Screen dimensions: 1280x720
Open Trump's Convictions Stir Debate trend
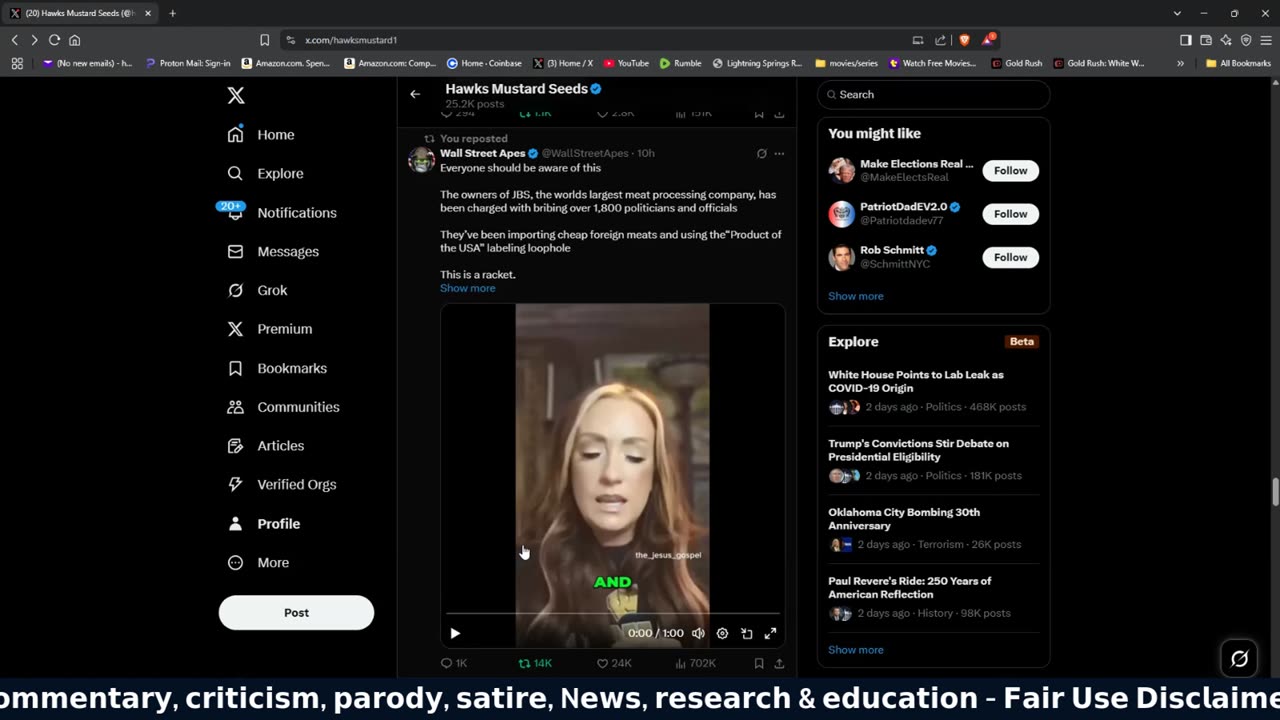click(x=933, y=459)
